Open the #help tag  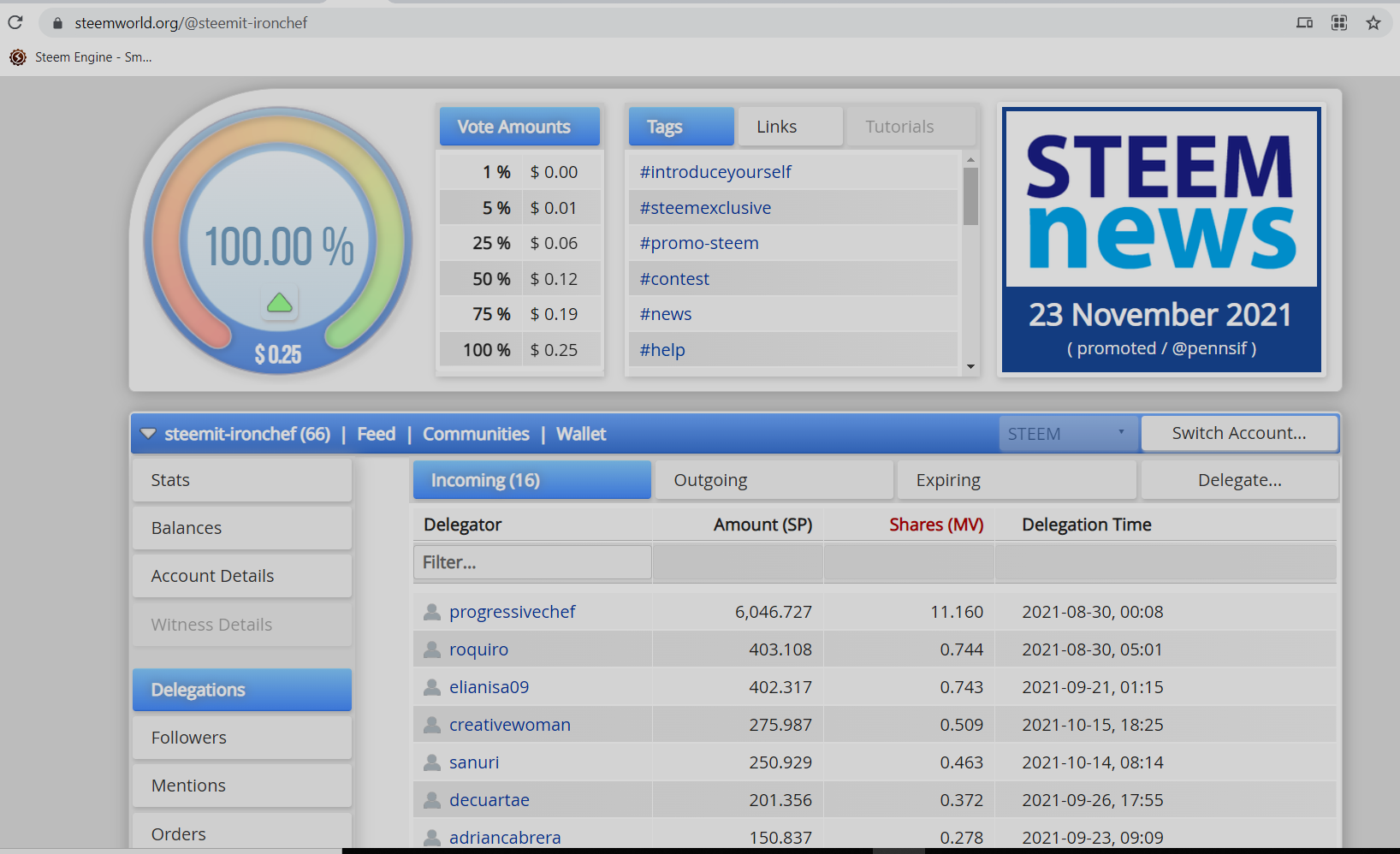(662, 350)
